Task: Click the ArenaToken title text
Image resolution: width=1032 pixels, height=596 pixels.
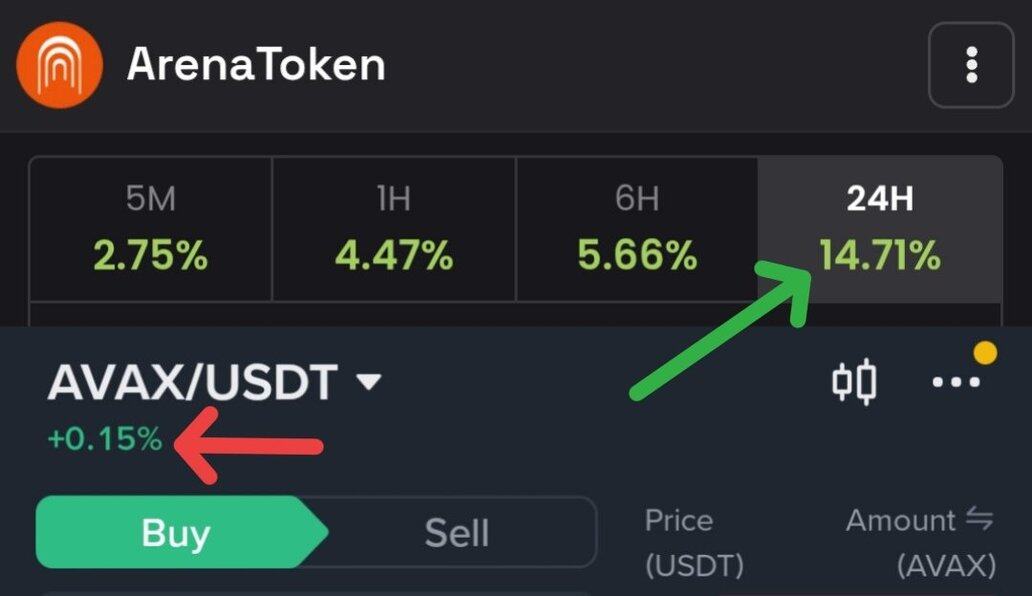Action: (x=256, y=65)
